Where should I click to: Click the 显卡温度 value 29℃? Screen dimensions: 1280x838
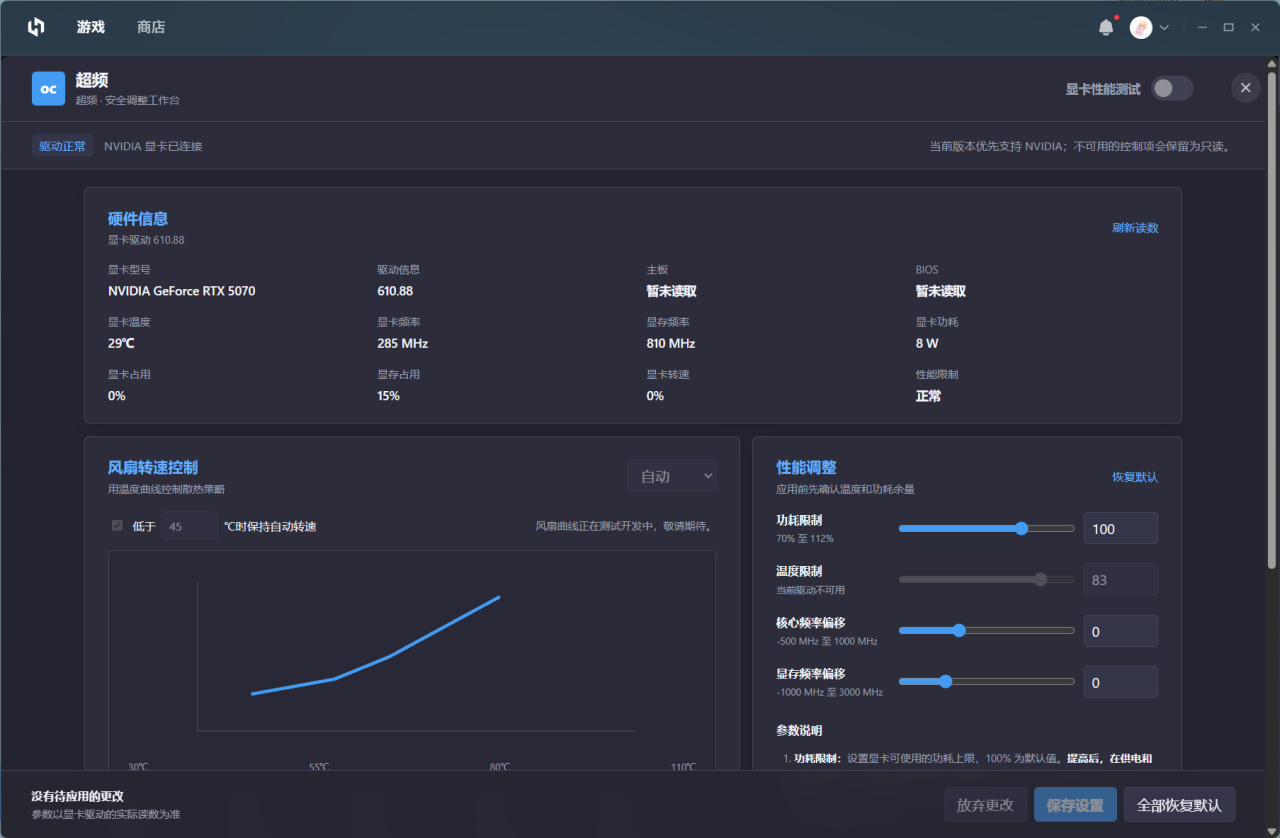point(121,343)
